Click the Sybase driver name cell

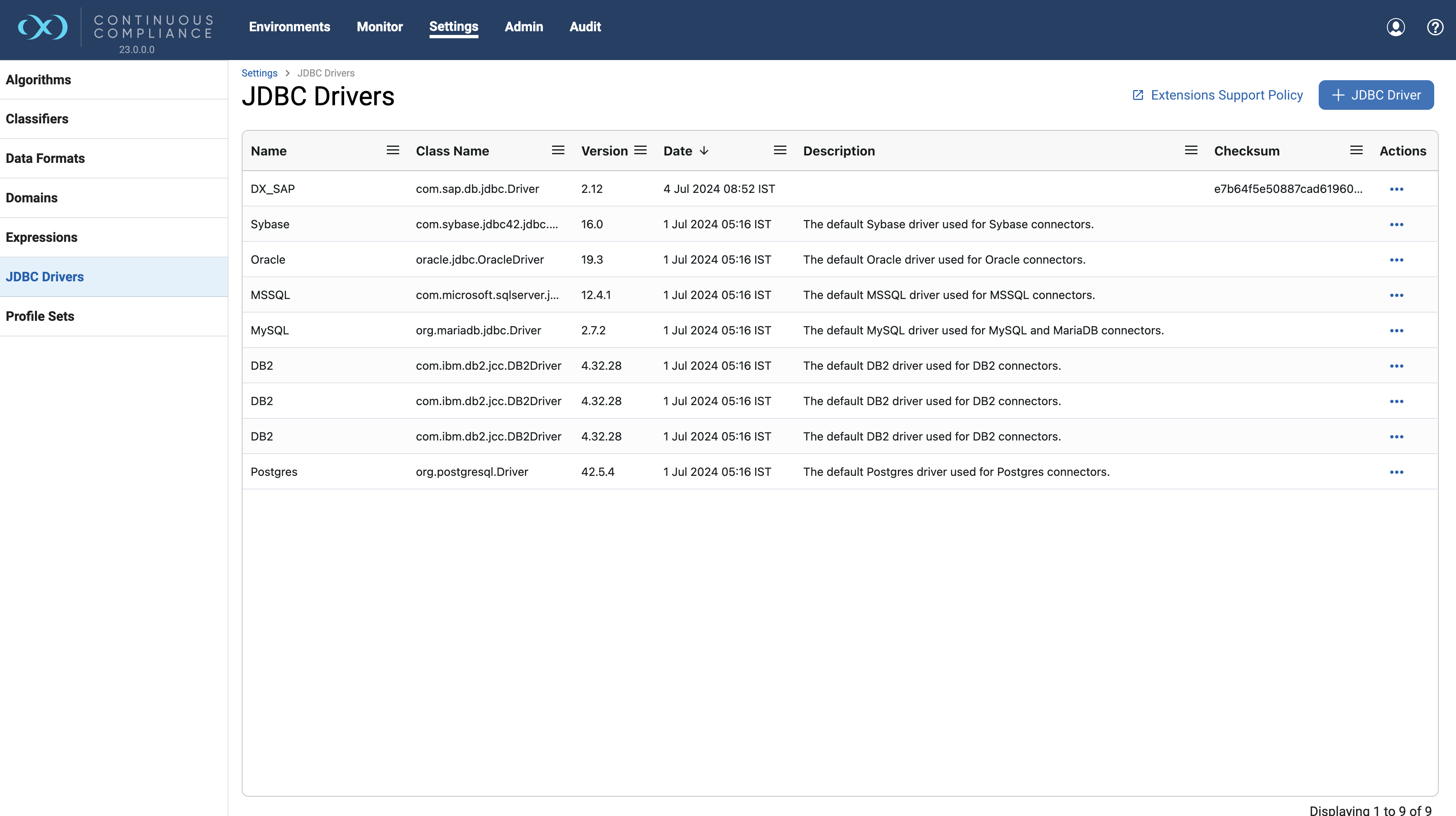(270, 225)
